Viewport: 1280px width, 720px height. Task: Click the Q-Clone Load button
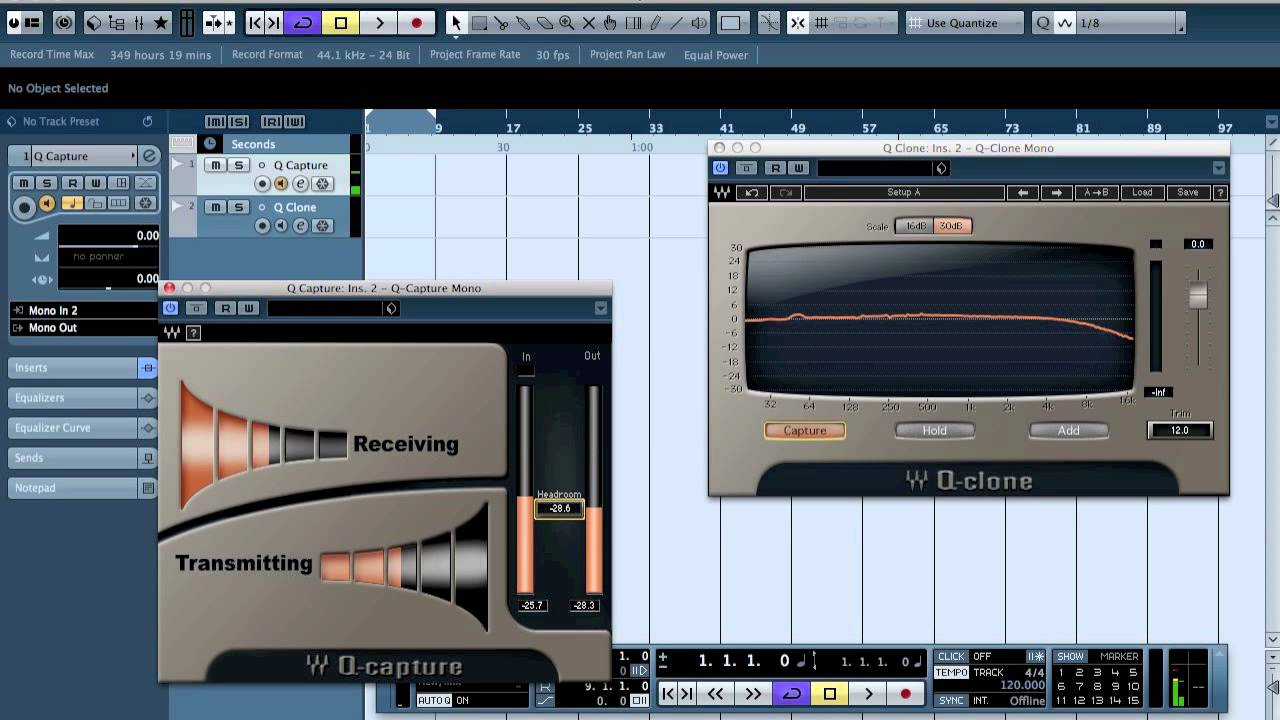(1142, 192)
